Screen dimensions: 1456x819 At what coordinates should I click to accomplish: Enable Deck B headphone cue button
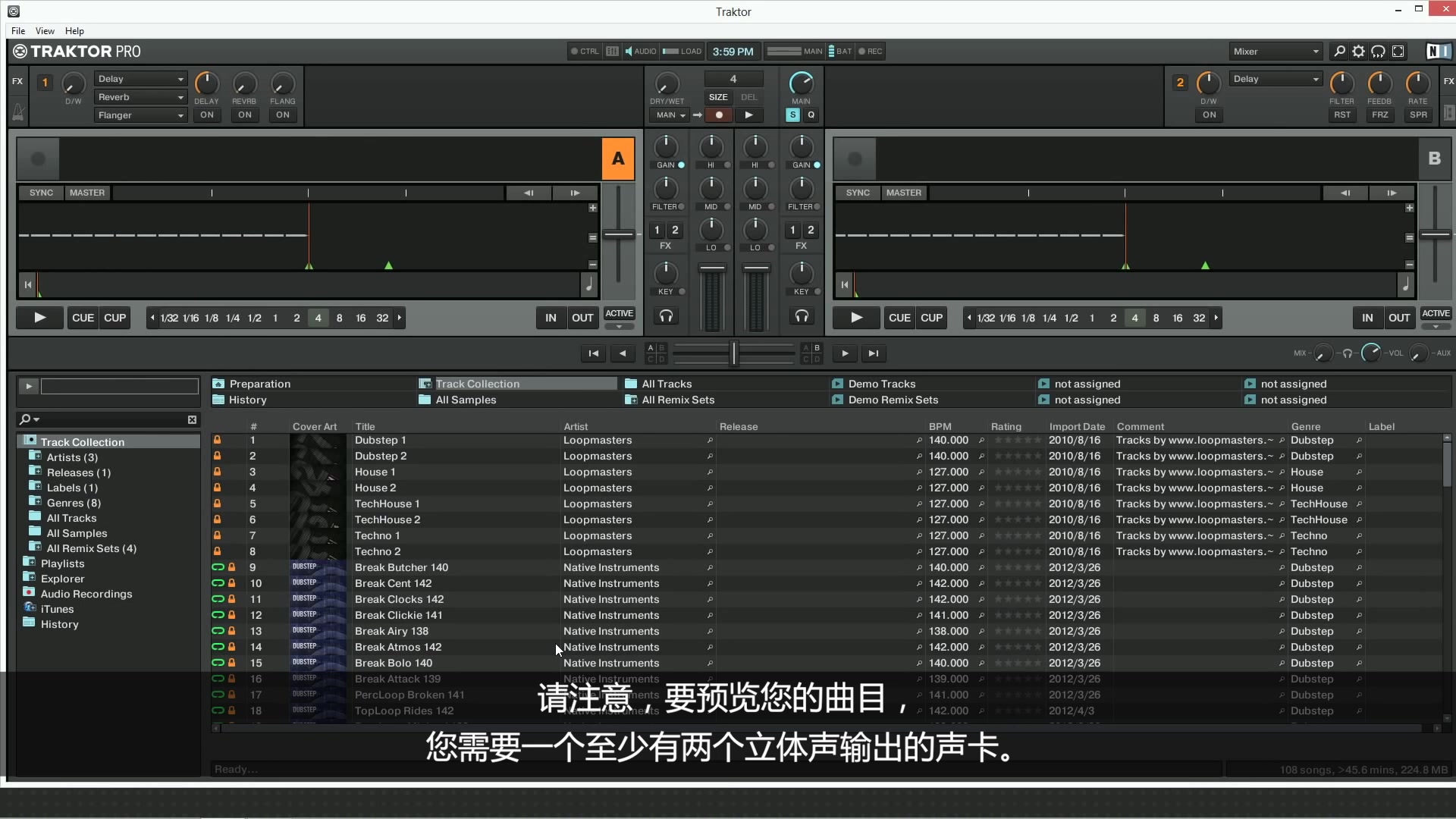802,316
